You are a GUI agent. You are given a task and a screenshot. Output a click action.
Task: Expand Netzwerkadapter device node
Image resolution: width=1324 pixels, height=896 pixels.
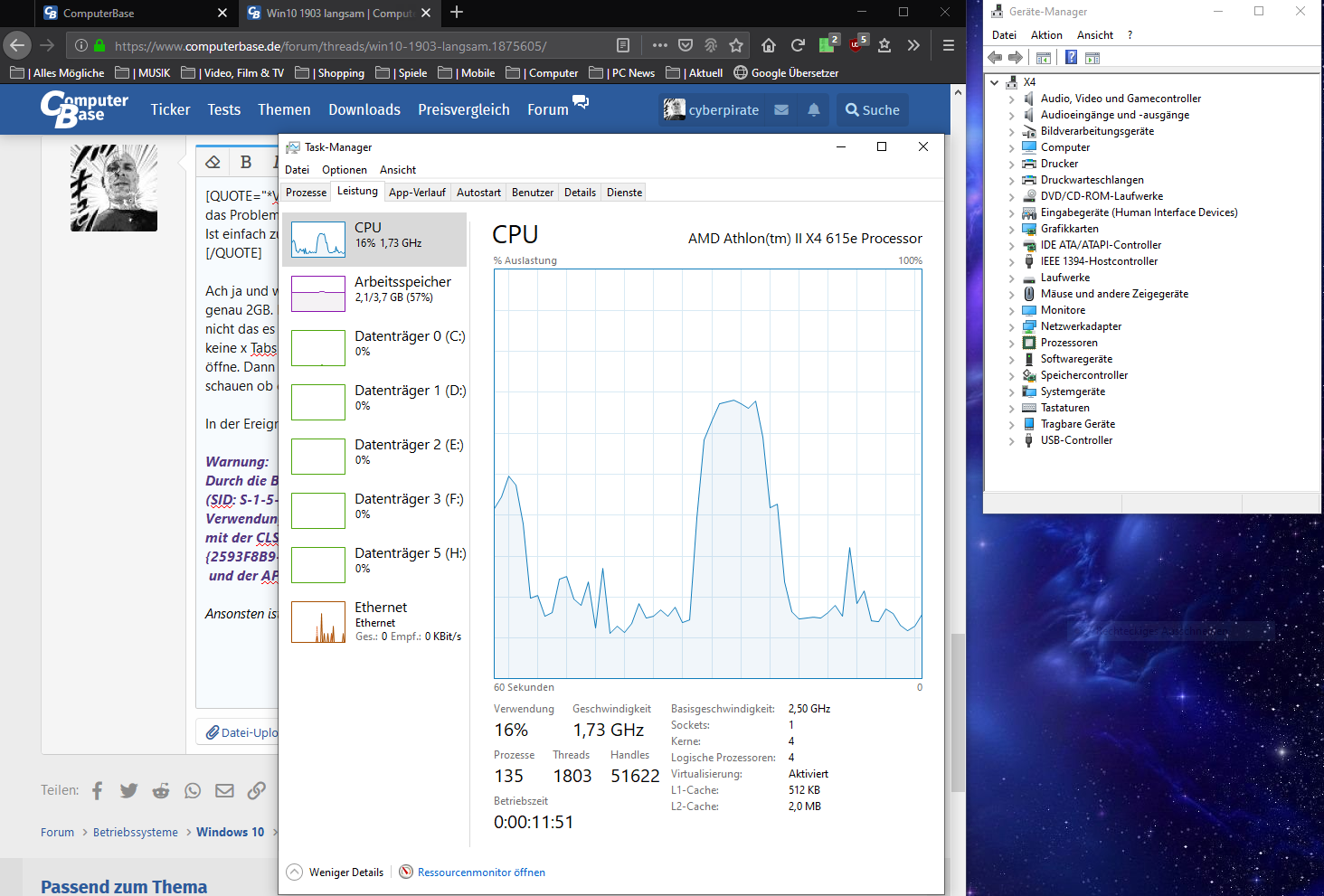coord(1012,326)
